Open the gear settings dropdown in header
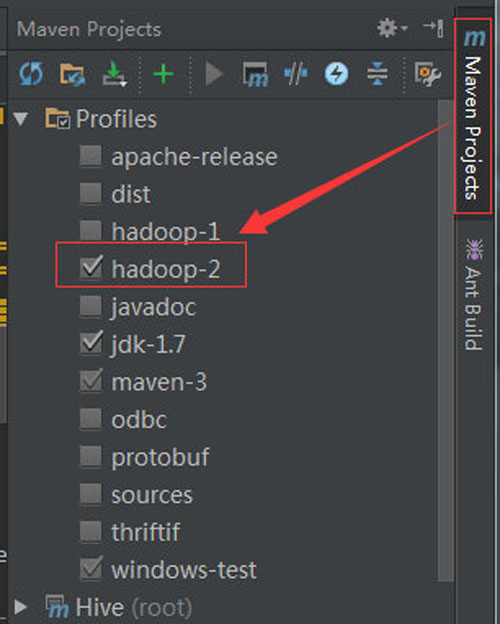The image size is (500, 624). tap(392, 29)
